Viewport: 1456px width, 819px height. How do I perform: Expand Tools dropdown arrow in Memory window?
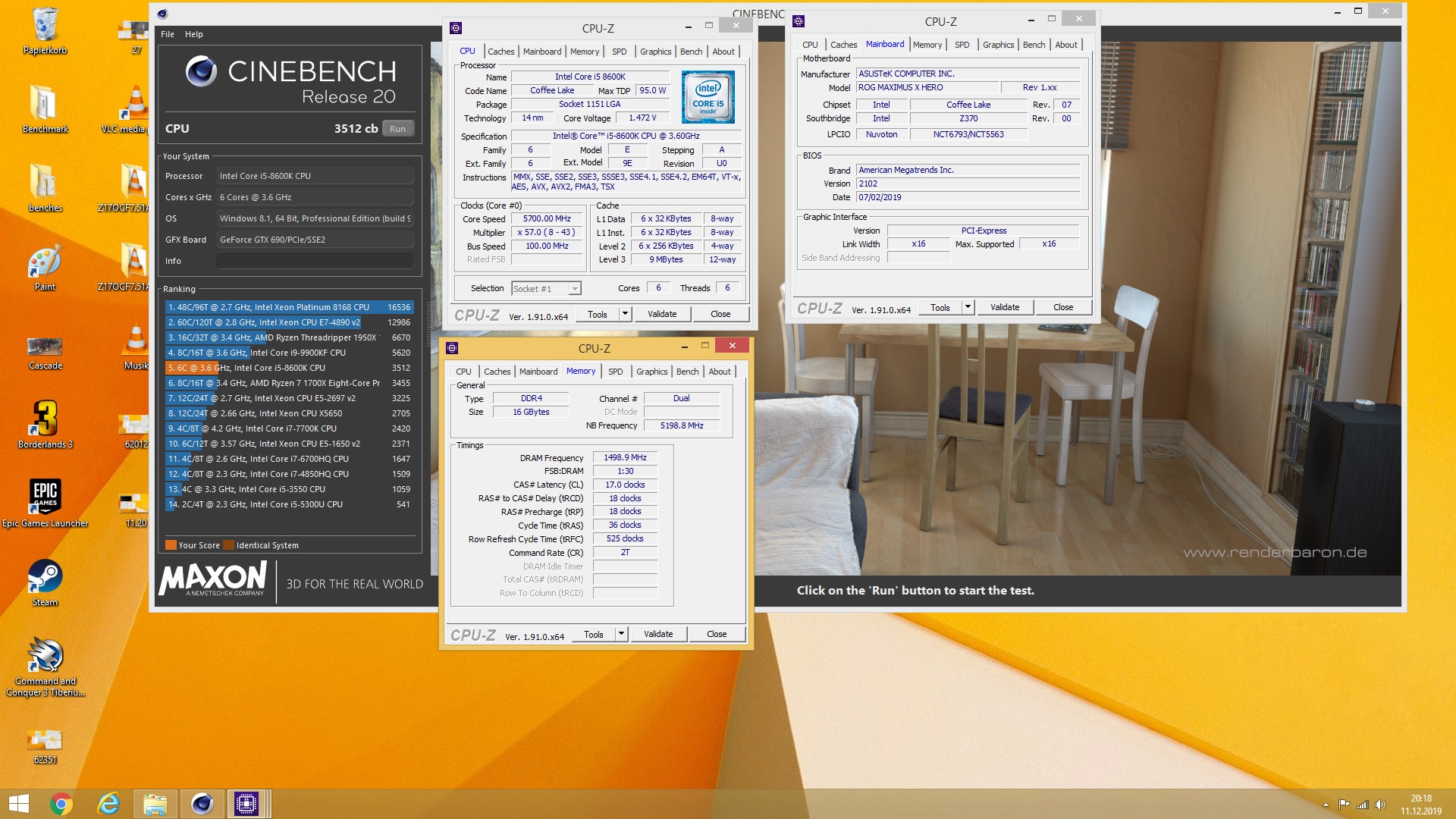point(621,634)
